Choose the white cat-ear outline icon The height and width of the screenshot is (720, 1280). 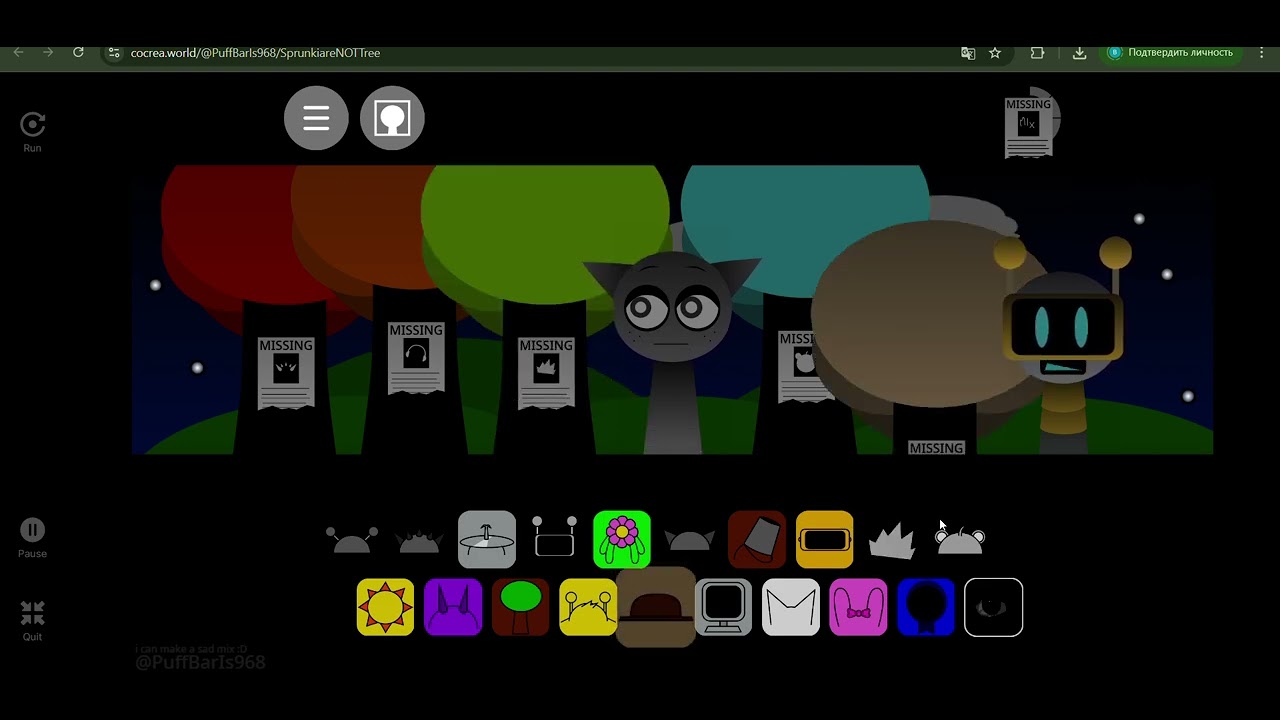(791, 607)
